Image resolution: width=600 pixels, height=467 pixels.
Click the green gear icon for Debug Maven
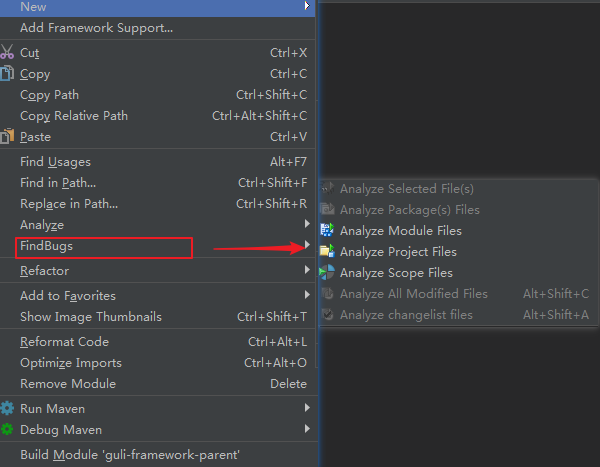point(7,429)
